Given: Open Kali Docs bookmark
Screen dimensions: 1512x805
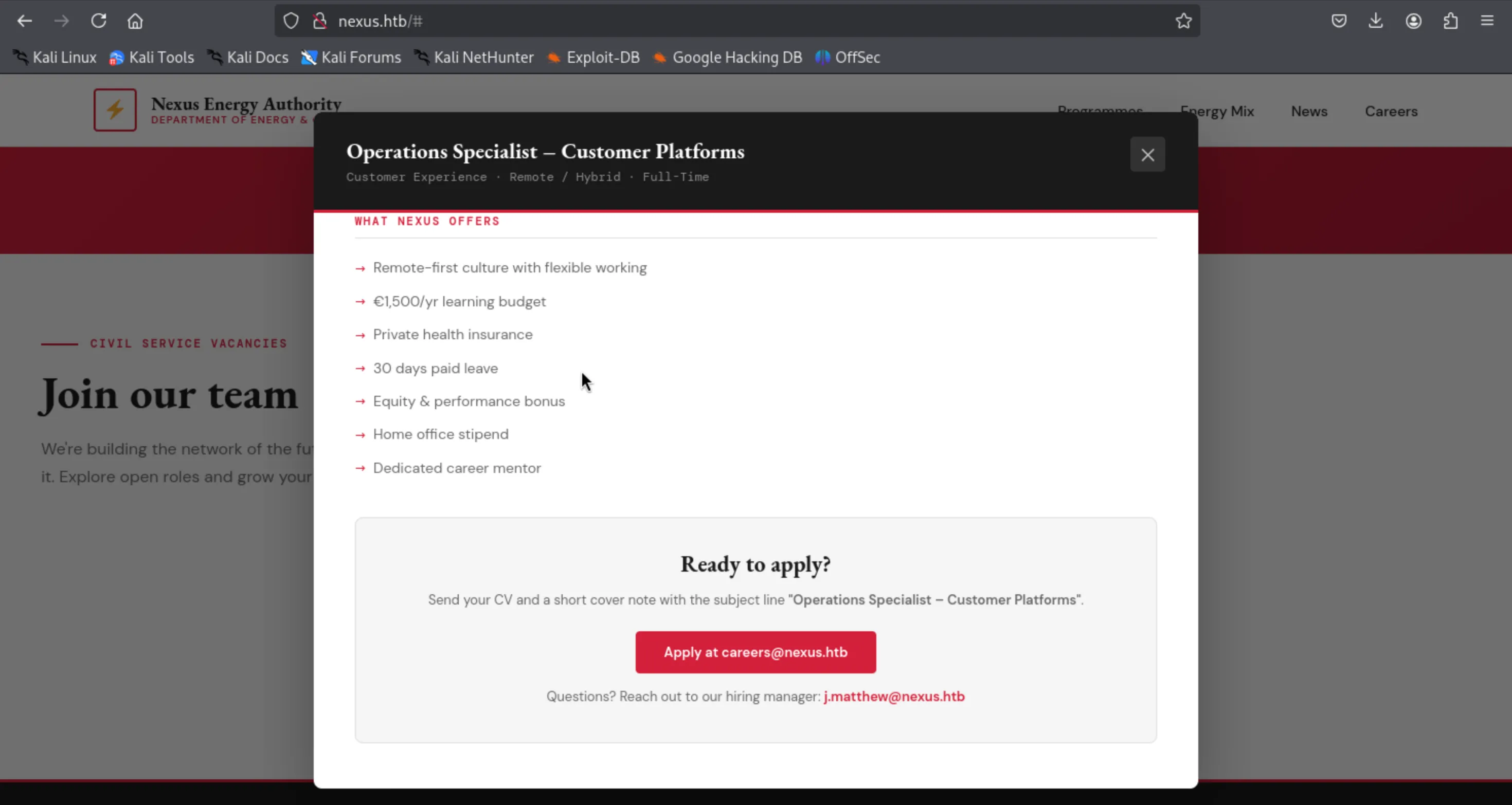Looking at the screenshot, I should click(248, 57).
